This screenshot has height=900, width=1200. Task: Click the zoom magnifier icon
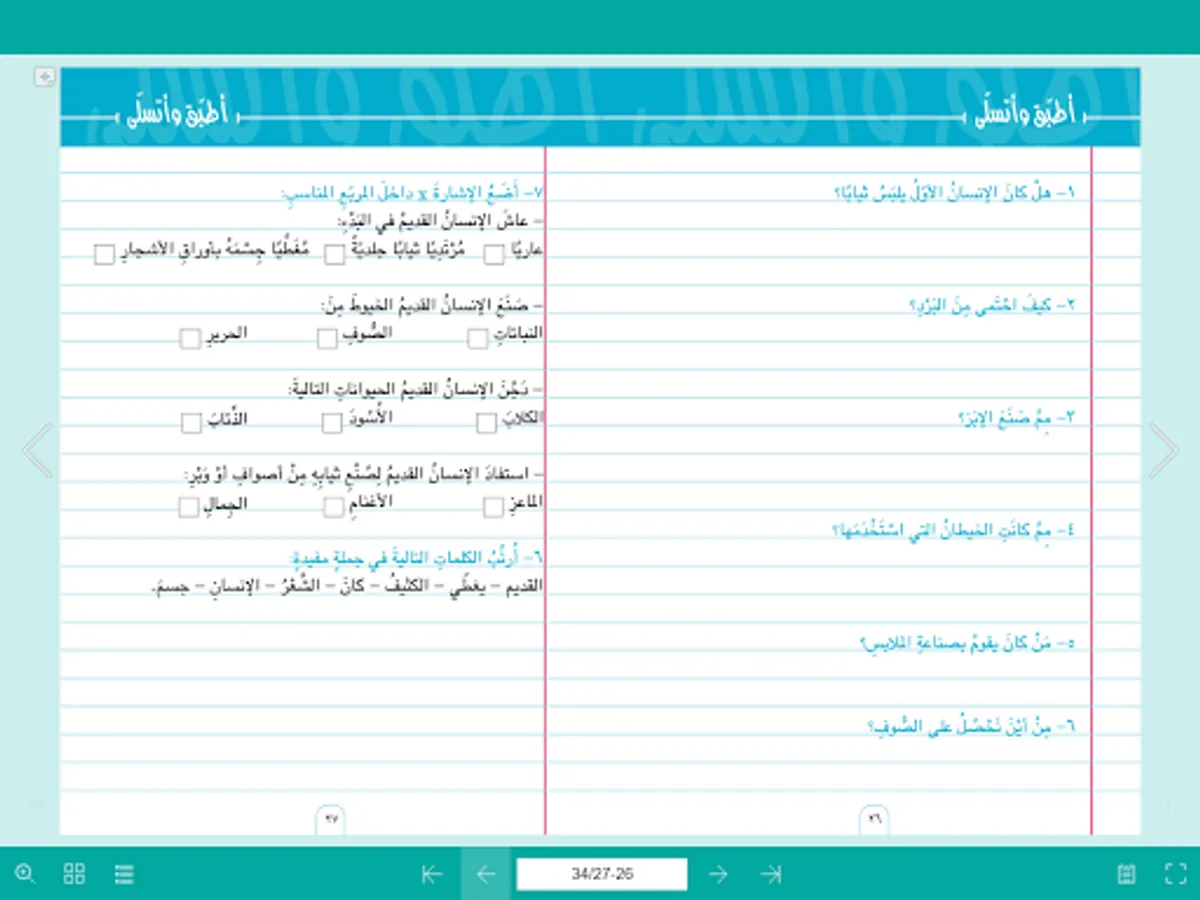pos(25,874)
